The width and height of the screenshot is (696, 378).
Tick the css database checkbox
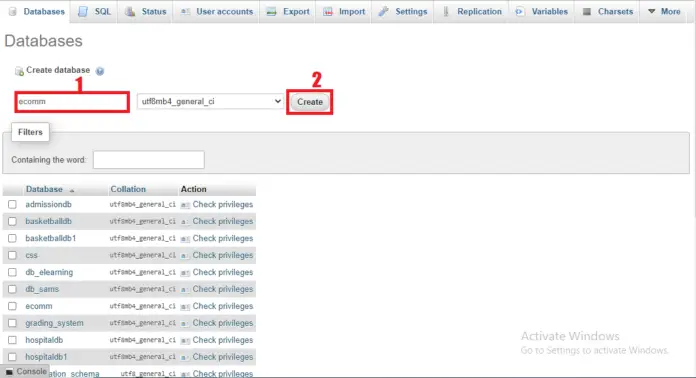12,255
